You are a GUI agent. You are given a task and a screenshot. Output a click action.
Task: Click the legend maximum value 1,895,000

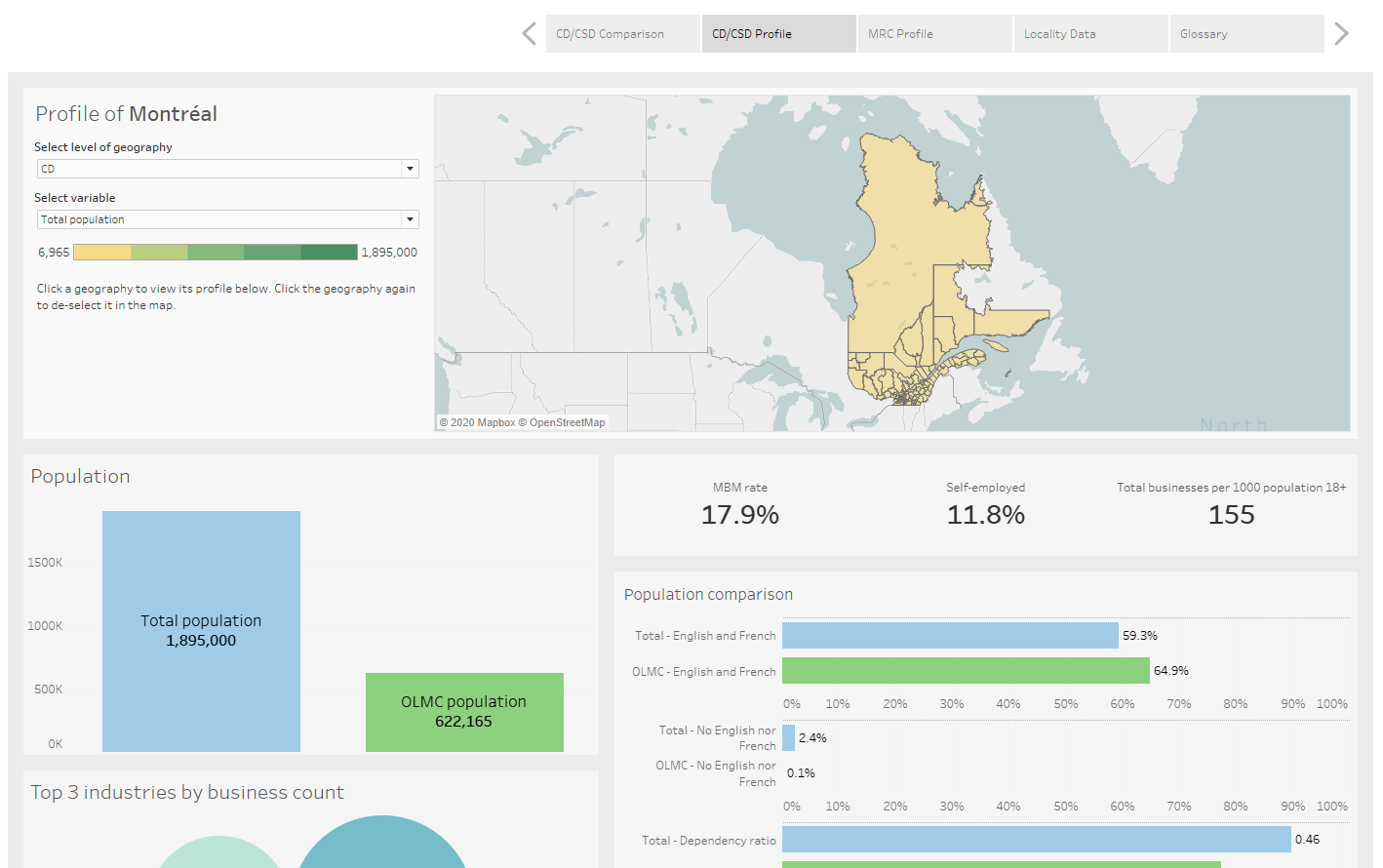389,253
